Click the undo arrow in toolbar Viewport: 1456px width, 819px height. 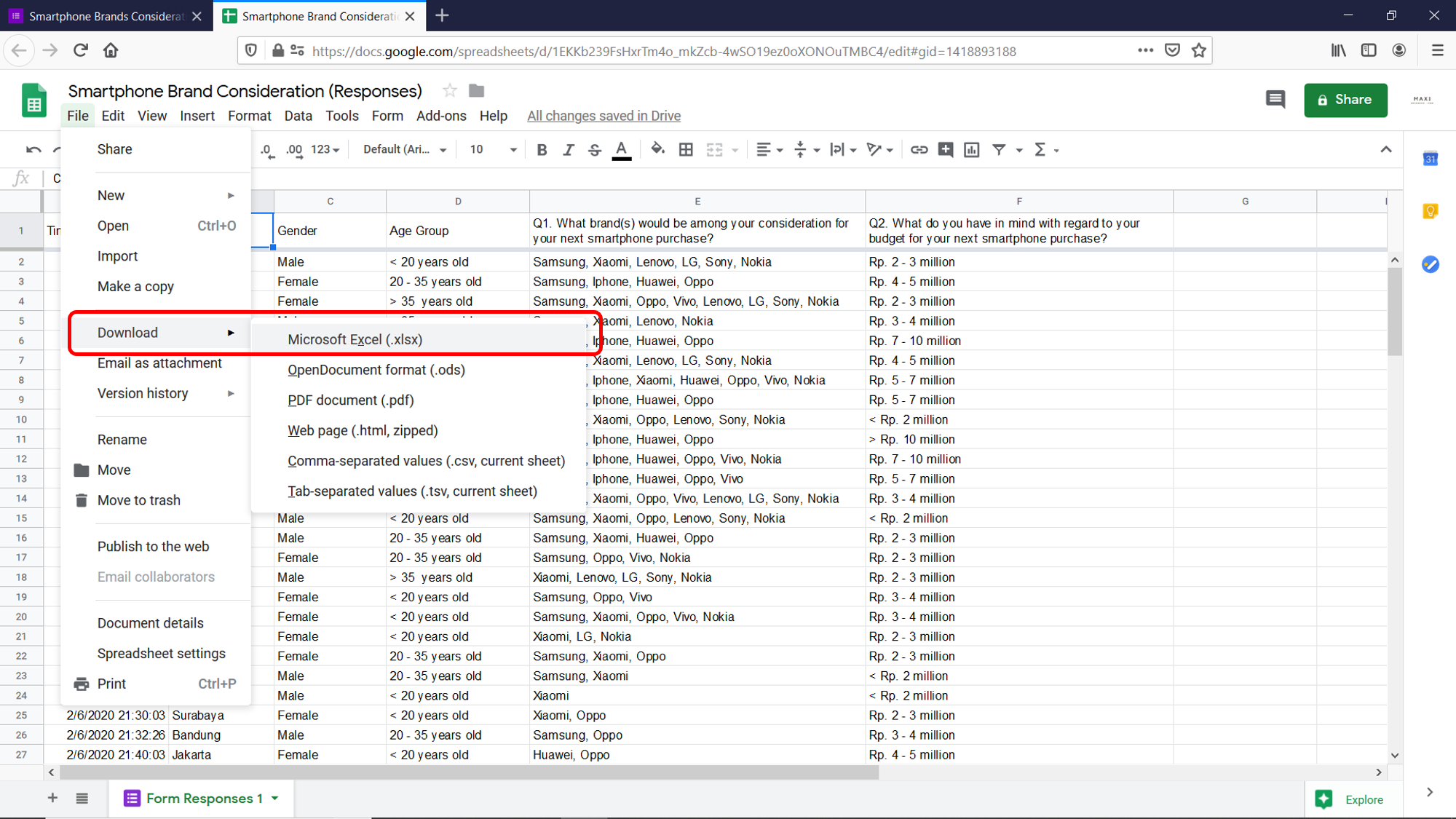[x=33, y=150]
